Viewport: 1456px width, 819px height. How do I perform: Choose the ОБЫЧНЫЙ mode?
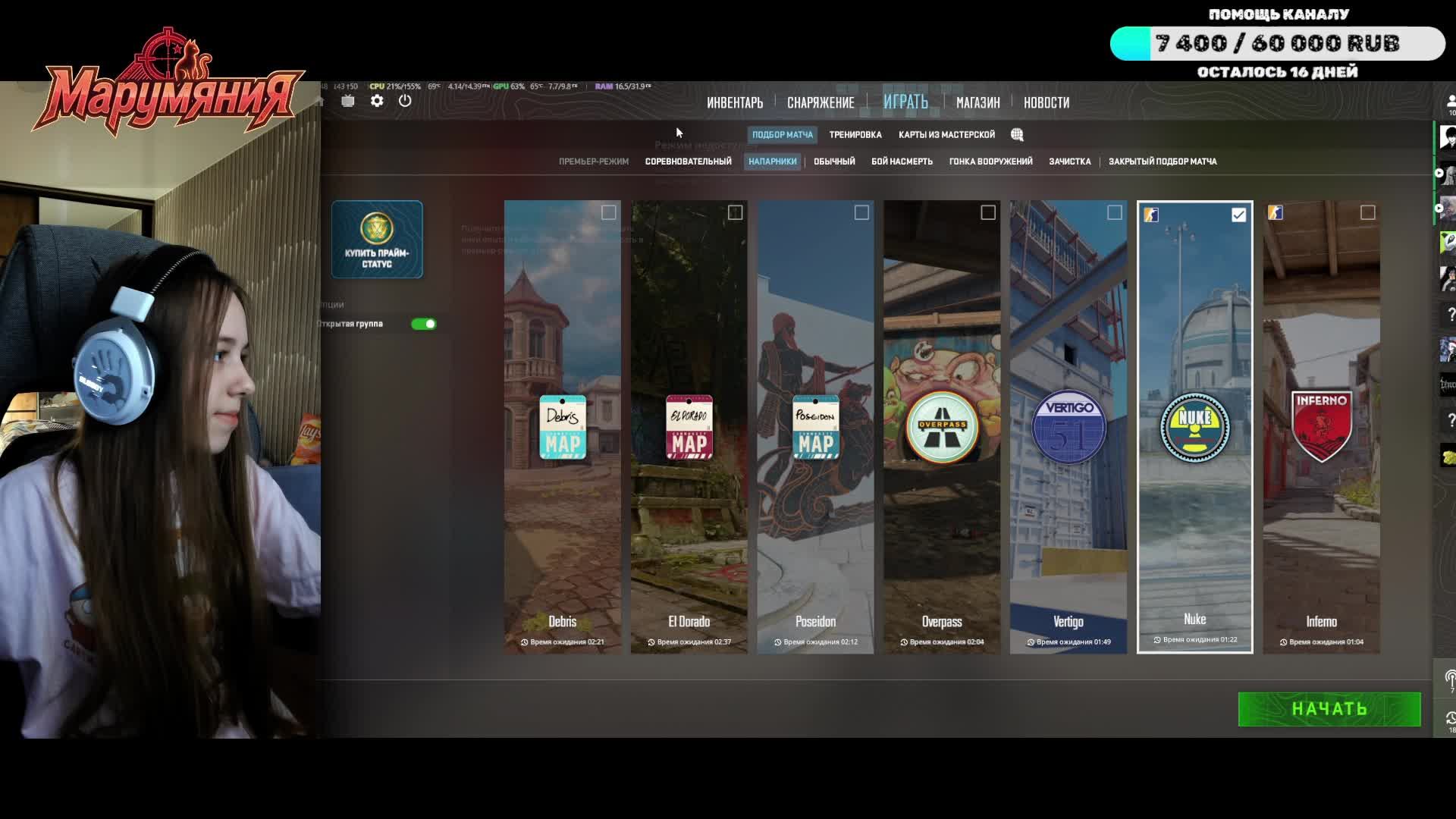coord(834,162)
